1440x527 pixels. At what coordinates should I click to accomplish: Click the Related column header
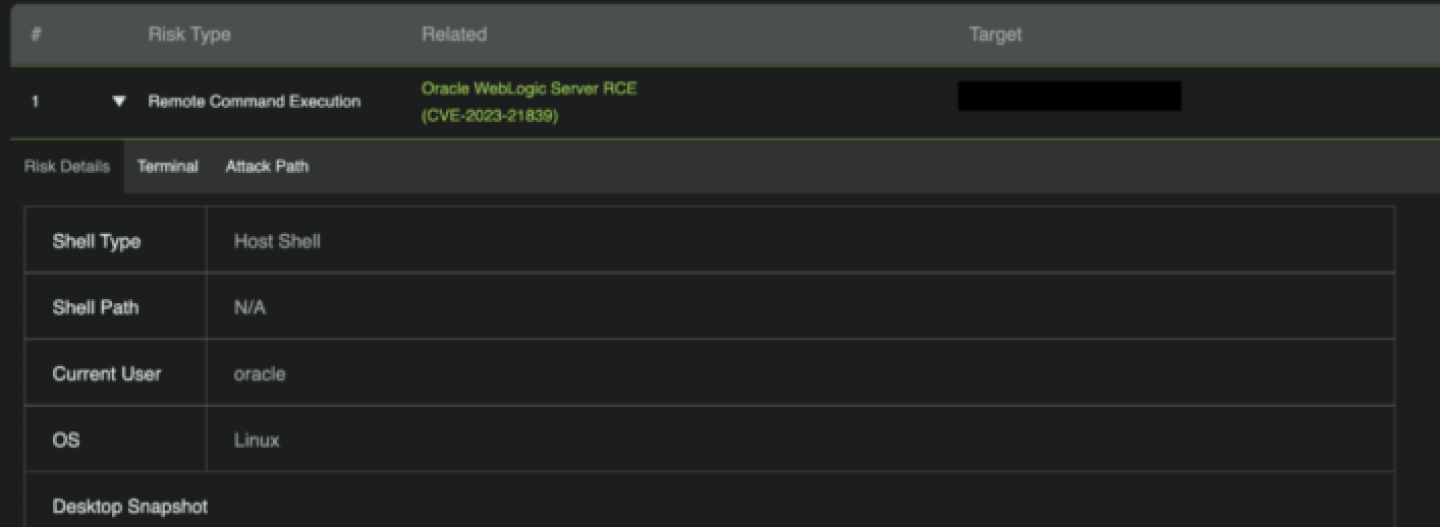tap(454, 34)
